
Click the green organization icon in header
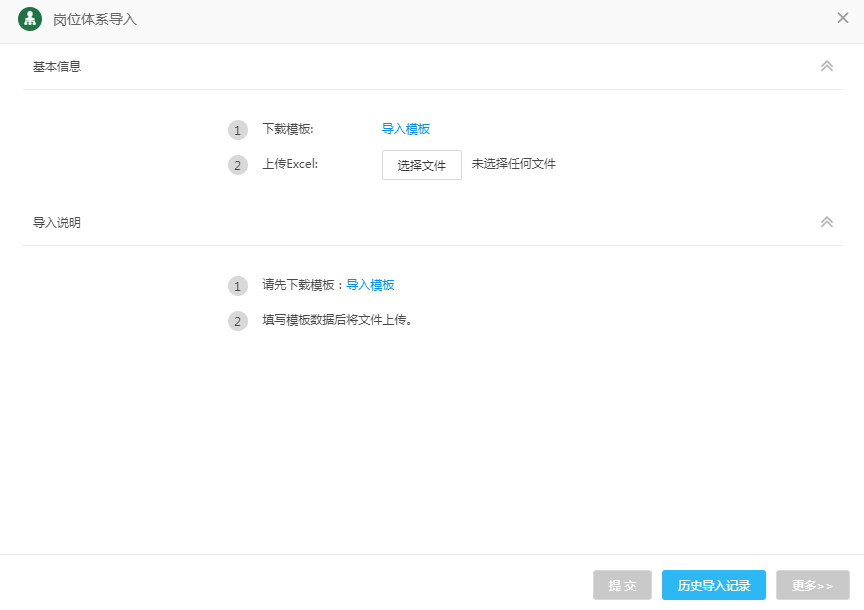(30, 19)
